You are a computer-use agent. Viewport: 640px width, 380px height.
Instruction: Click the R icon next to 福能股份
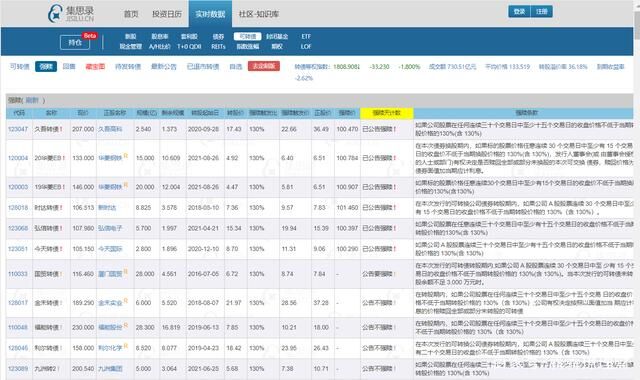[x=126, y=325]
